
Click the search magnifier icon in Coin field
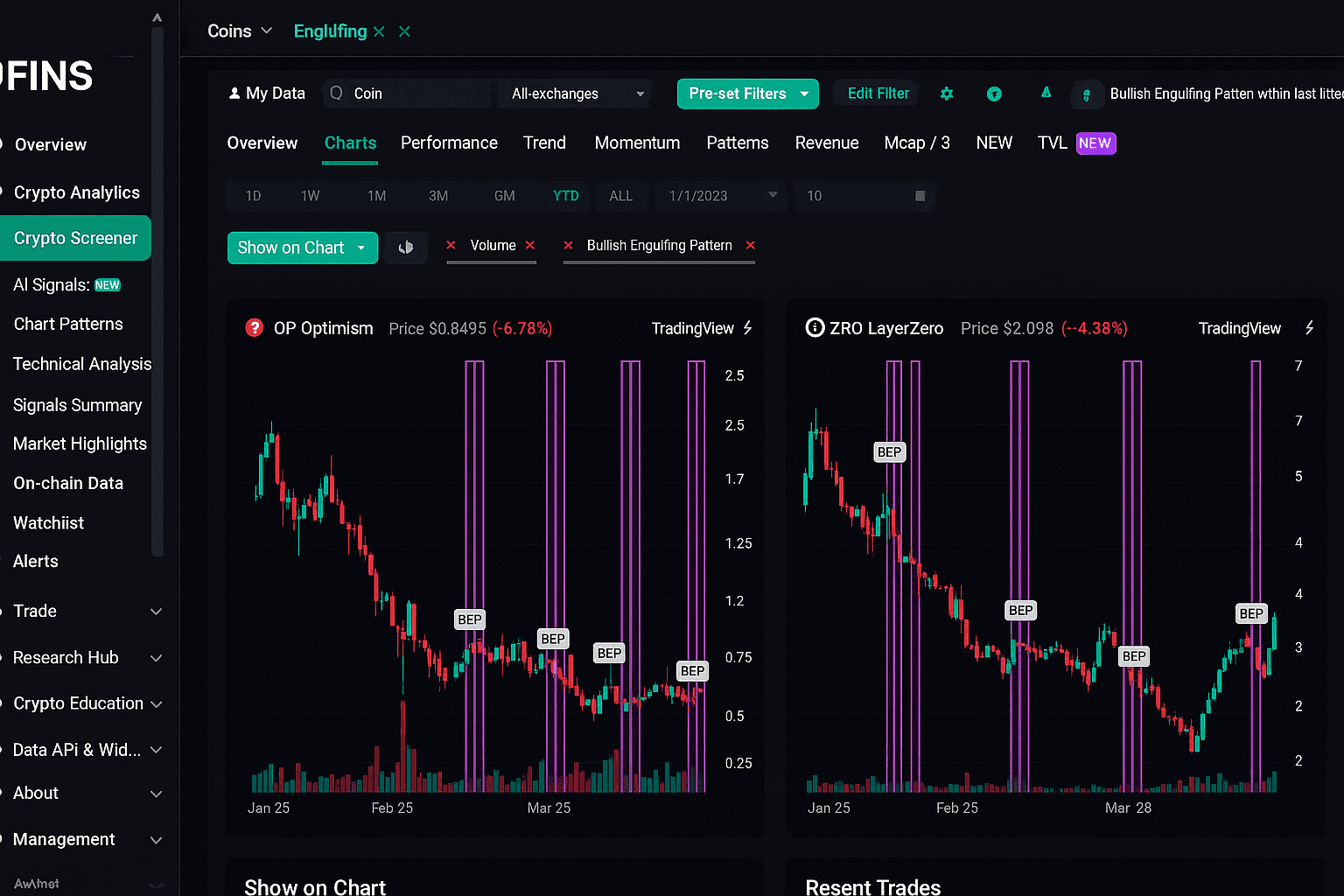click(x=337, y=94)
